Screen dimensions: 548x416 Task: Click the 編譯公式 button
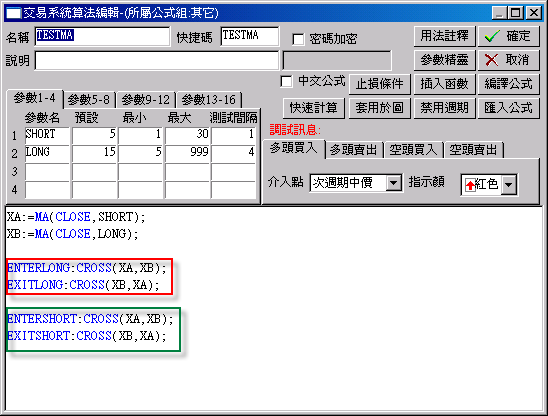(509, 84)
